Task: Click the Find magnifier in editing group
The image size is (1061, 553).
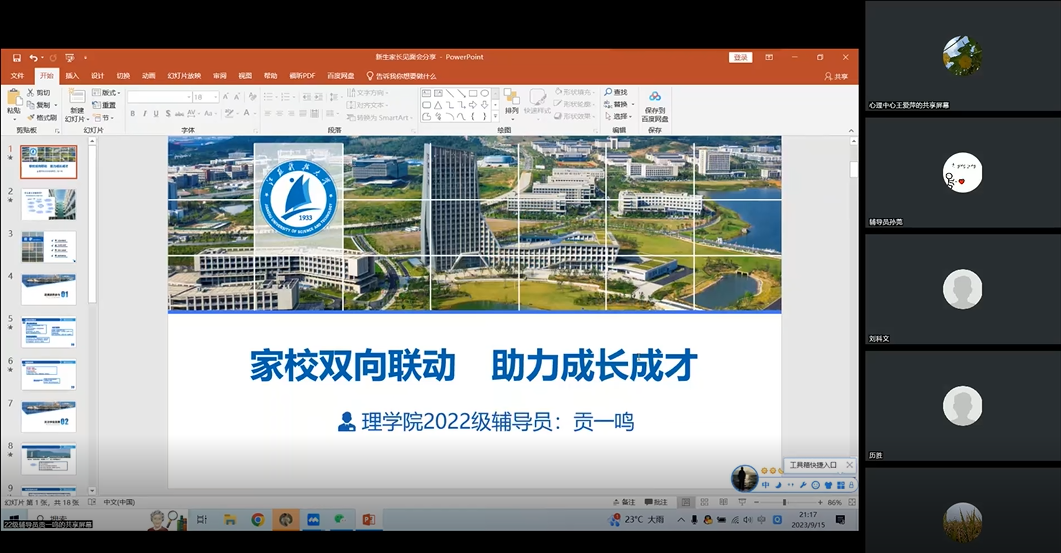Action: (x=608, y=92)
